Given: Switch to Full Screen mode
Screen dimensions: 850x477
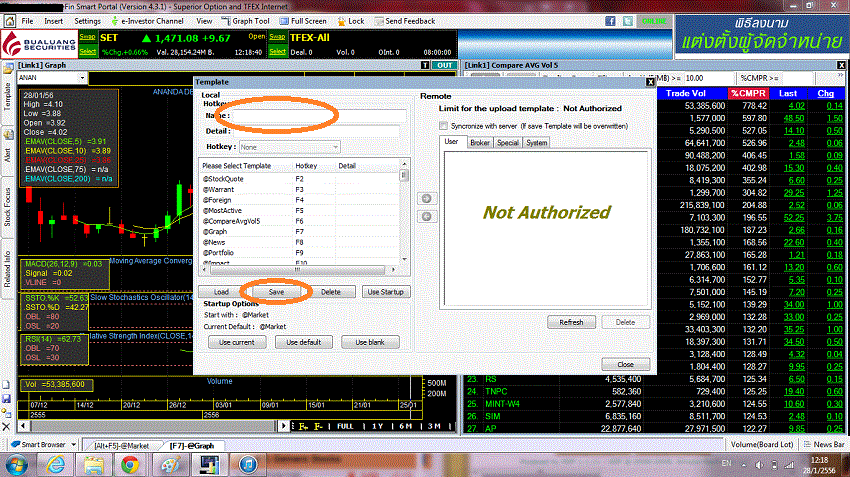Looking at the screenshot, I should [x=303, y=21].
